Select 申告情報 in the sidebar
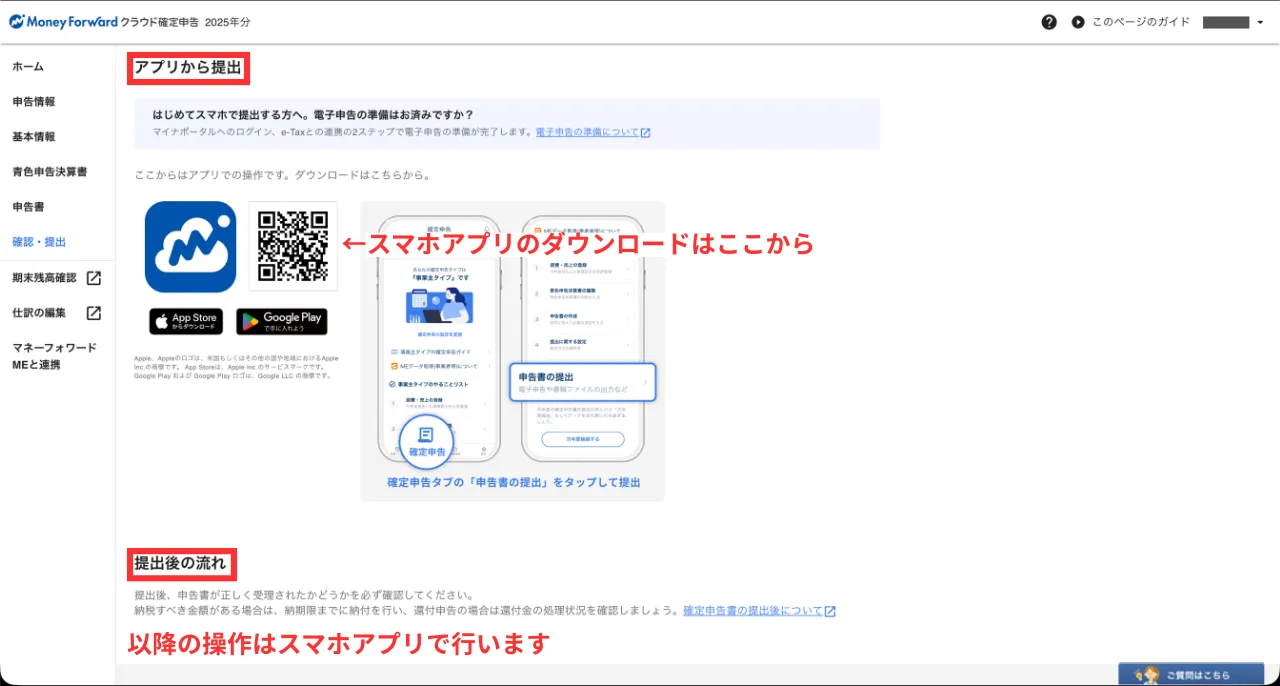This screenshot has width=1280, height=686. point(34,102)
